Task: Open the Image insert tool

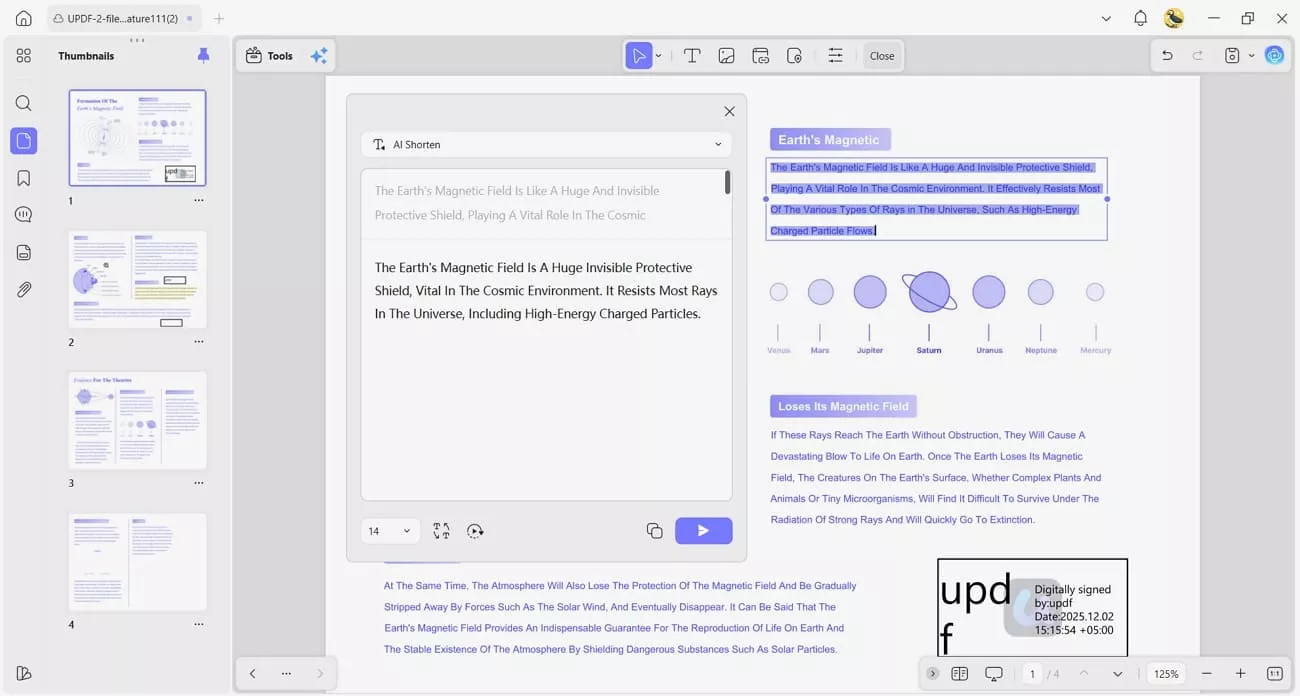Action: tap(726, 55)
